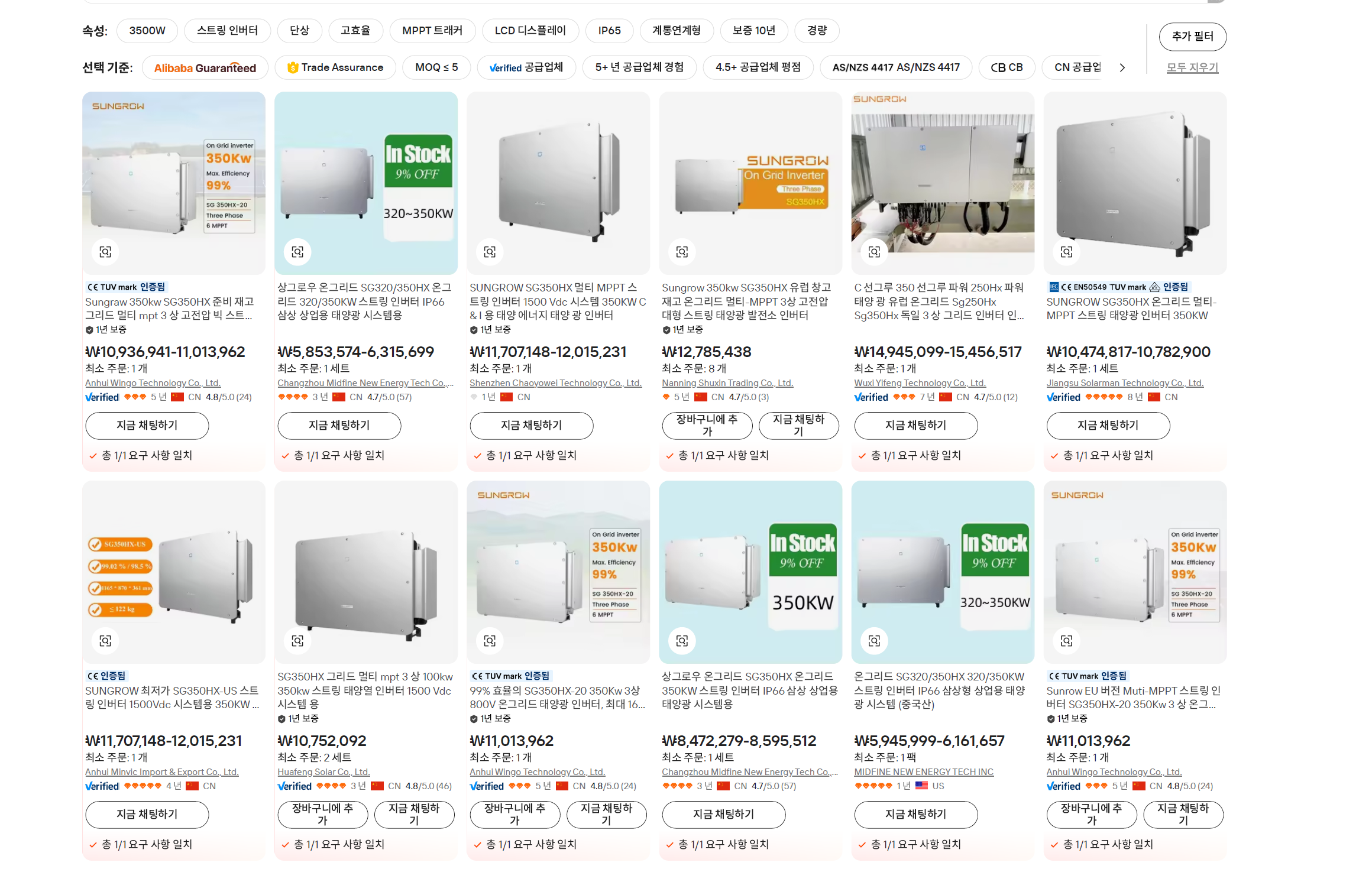Toggle the LCD 디스플레이 filter chip
The height and width of the screenshot is (869, 1372).
(x=530, y=31)
